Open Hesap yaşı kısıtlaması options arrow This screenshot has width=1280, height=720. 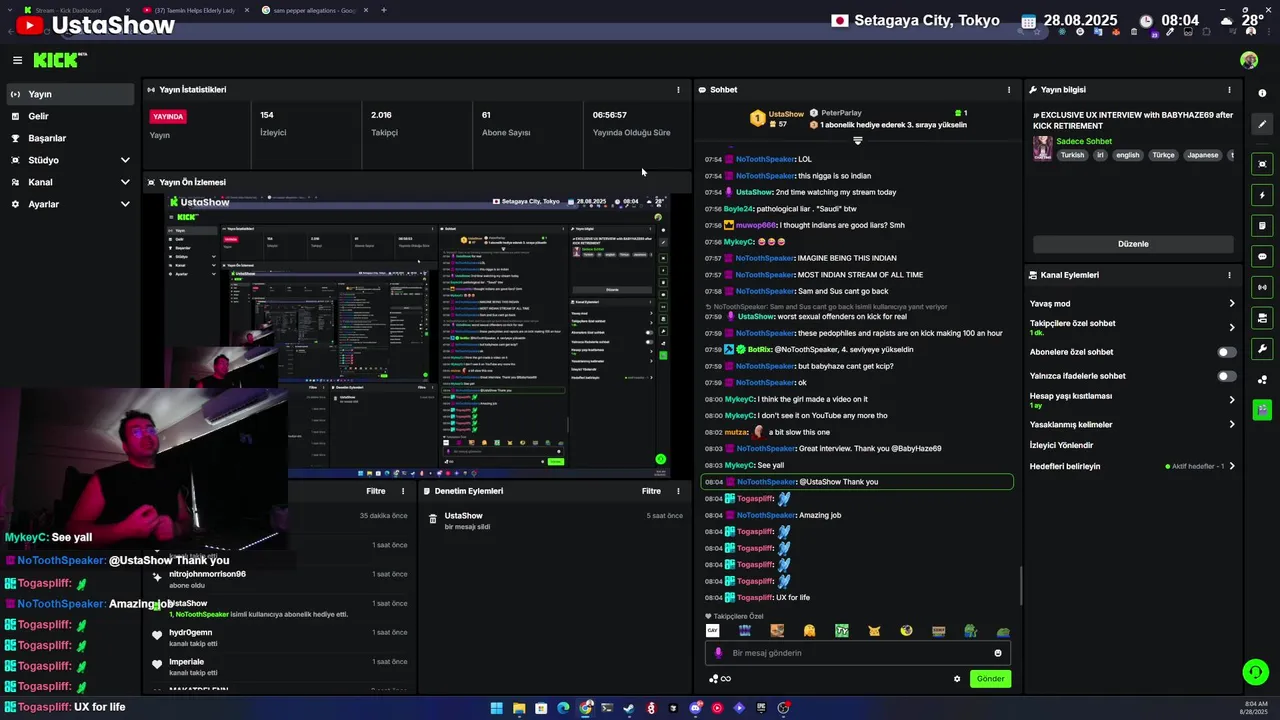(1231, 400)
